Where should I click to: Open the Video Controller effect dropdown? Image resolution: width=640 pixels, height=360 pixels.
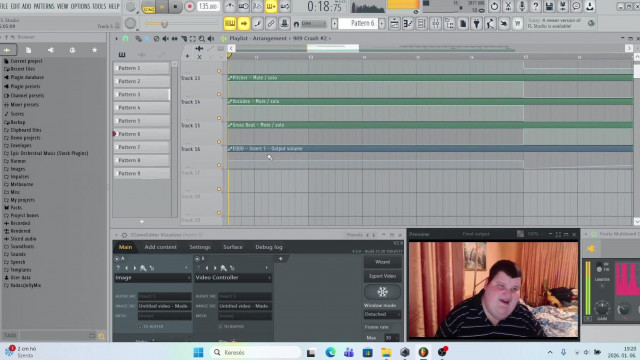pyautogui.click(x=233, y=278)
